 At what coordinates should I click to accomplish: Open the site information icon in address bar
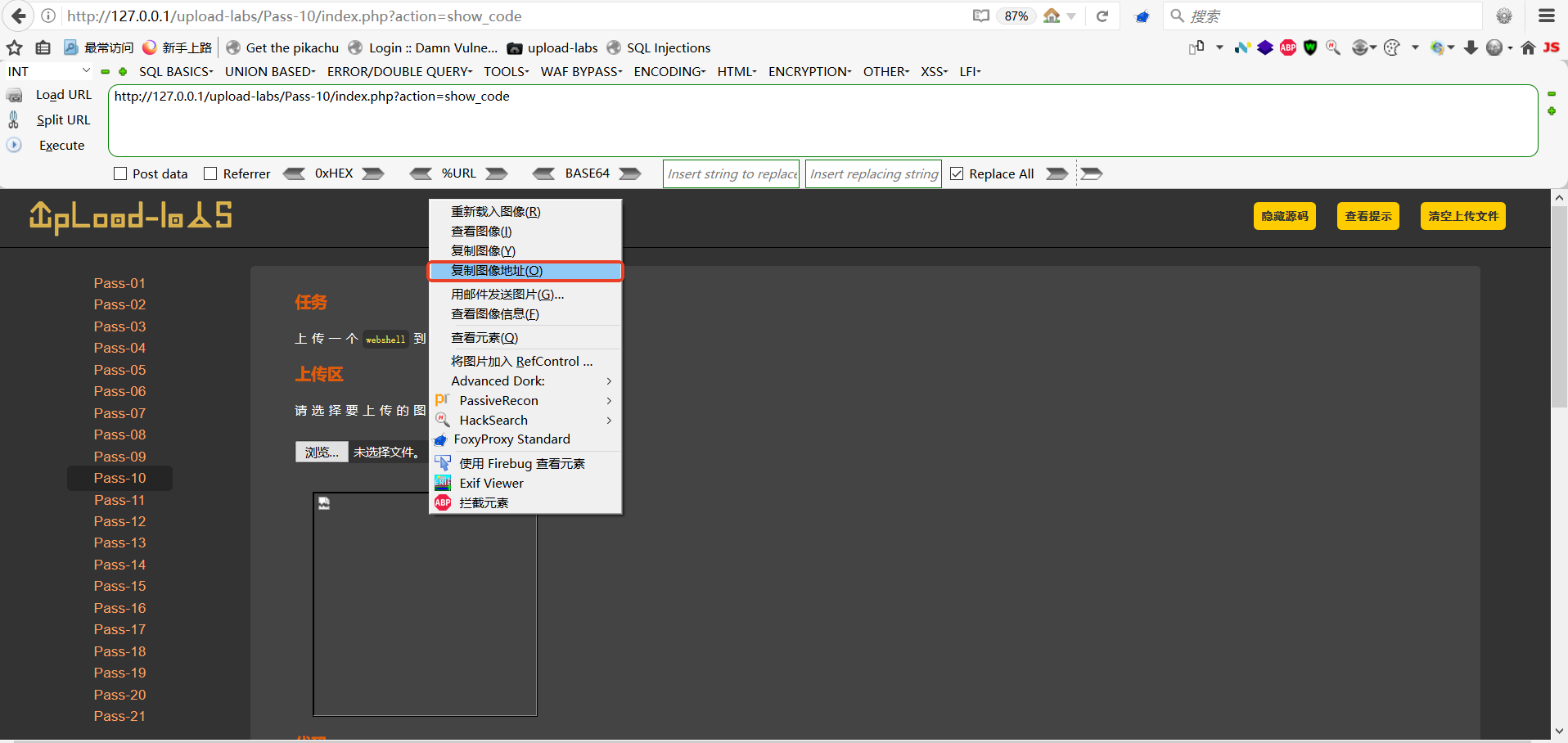[x=48, y=16]
